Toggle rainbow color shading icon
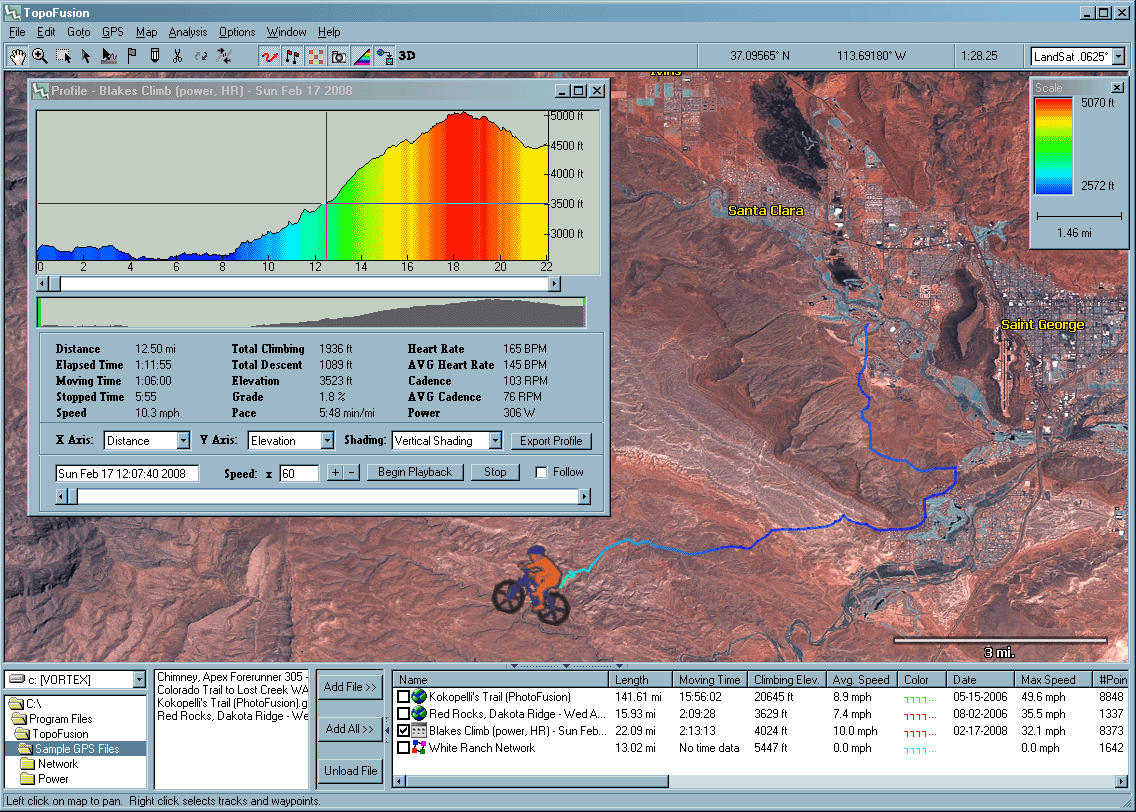The width and height of the screenshot is (1136, 812). pos(362,56)
